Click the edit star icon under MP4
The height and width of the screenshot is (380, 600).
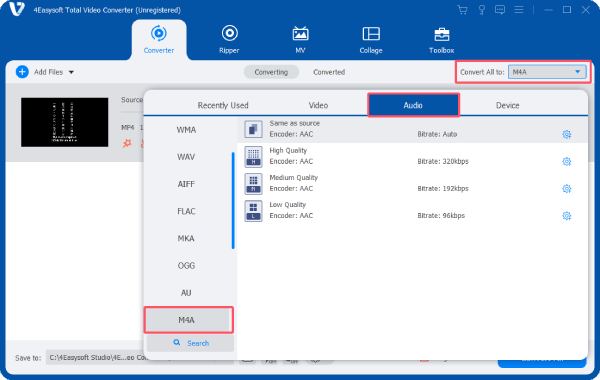[x=127, y=143]
